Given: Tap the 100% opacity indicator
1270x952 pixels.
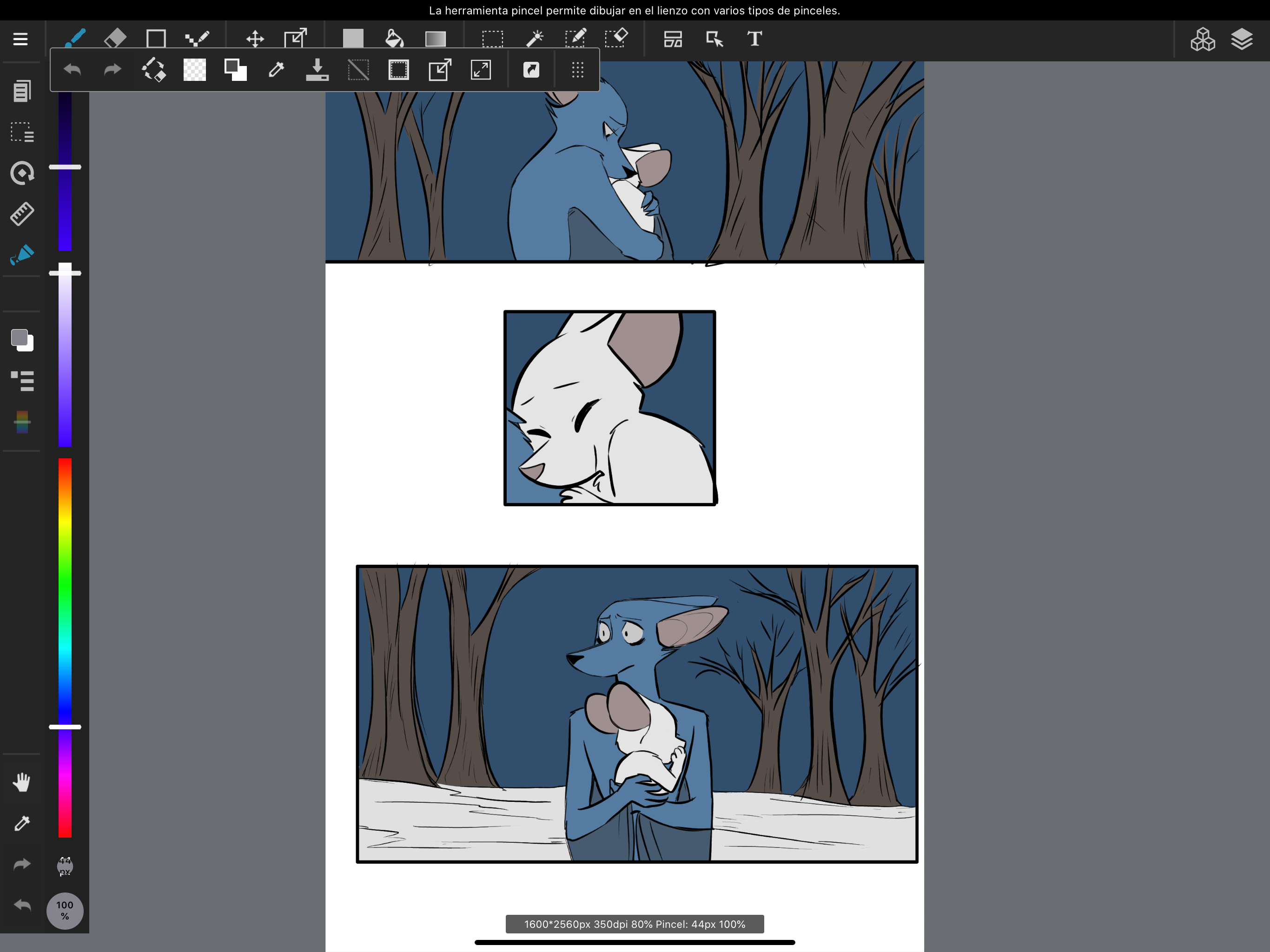Looking at the screenshot, I should (x=65, y=911).
